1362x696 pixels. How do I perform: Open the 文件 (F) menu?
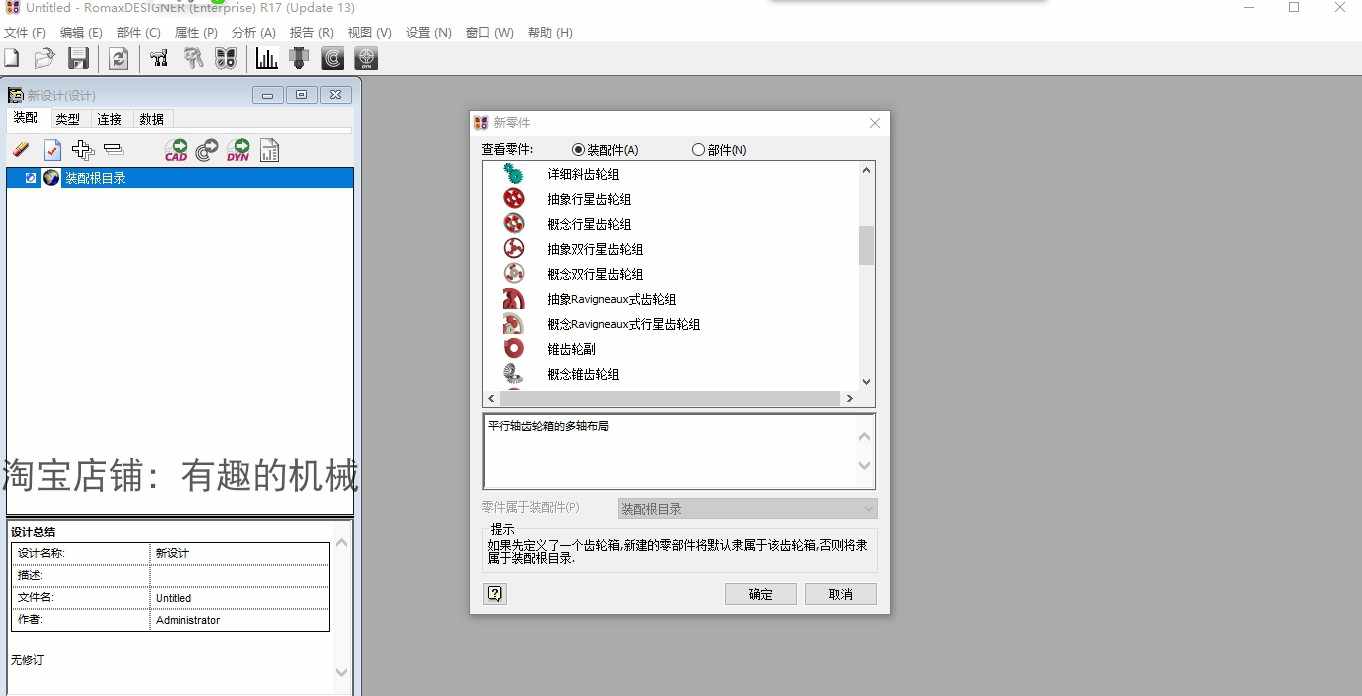coord(25,33)
